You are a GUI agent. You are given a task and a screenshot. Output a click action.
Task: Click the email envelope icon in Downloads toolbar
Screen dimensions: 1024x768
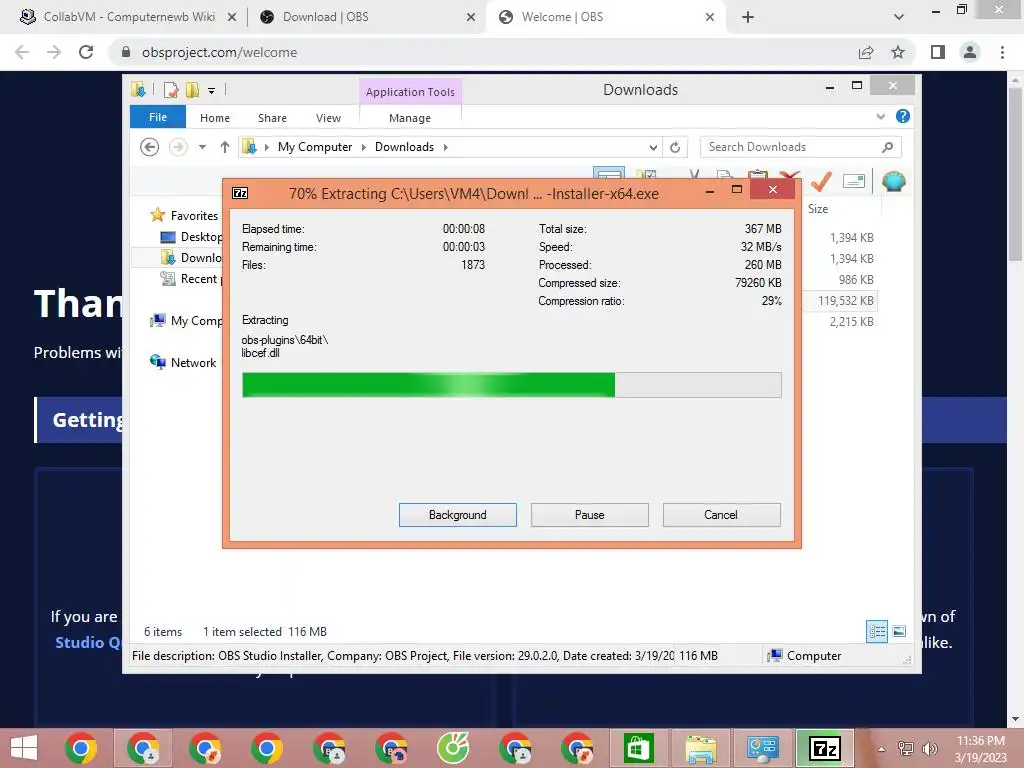[x=854, y=181]
